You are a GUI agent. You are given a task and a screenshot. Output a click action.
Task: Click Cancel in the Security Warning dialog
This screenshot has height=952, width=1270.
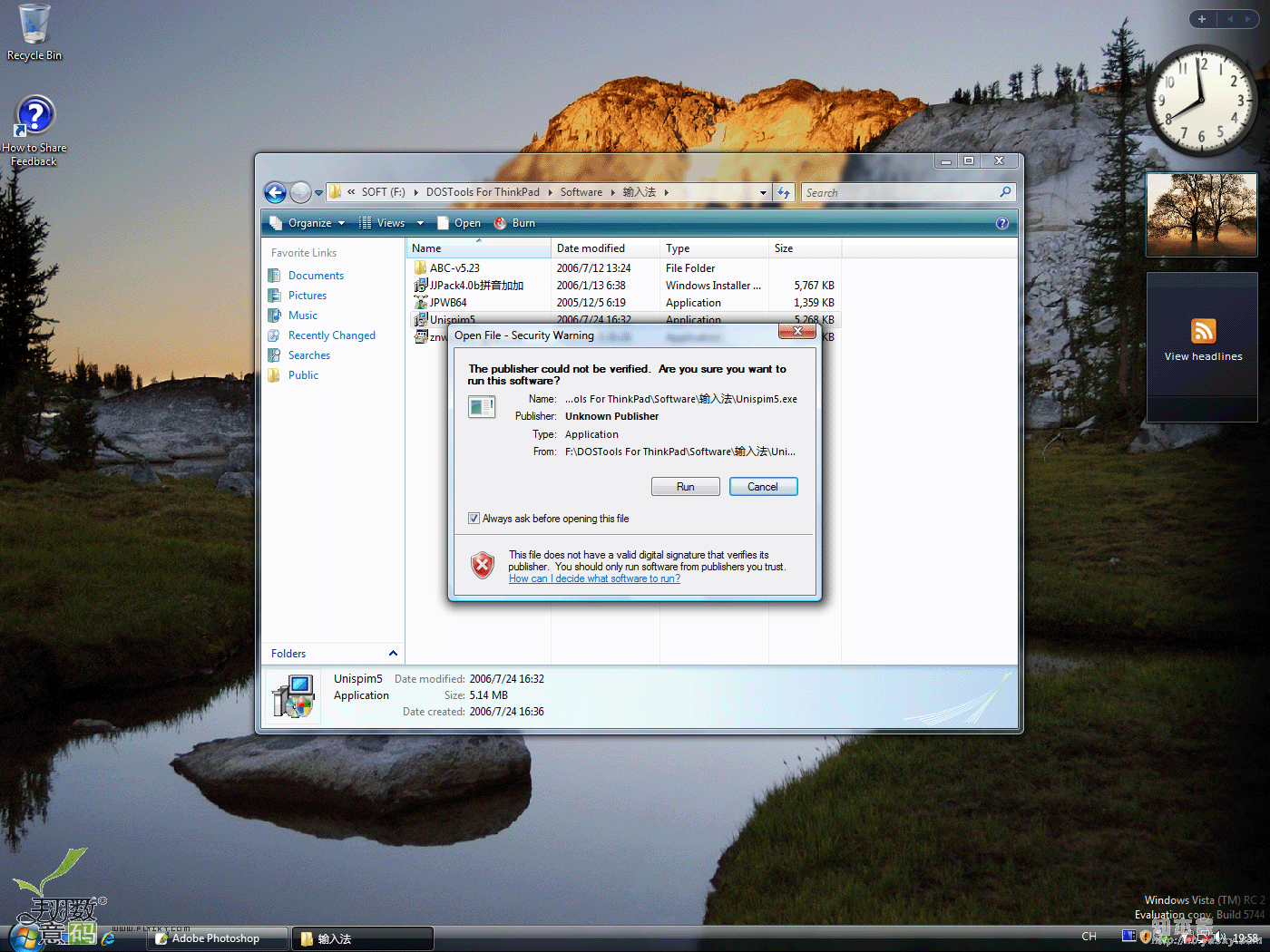point(763,487)
